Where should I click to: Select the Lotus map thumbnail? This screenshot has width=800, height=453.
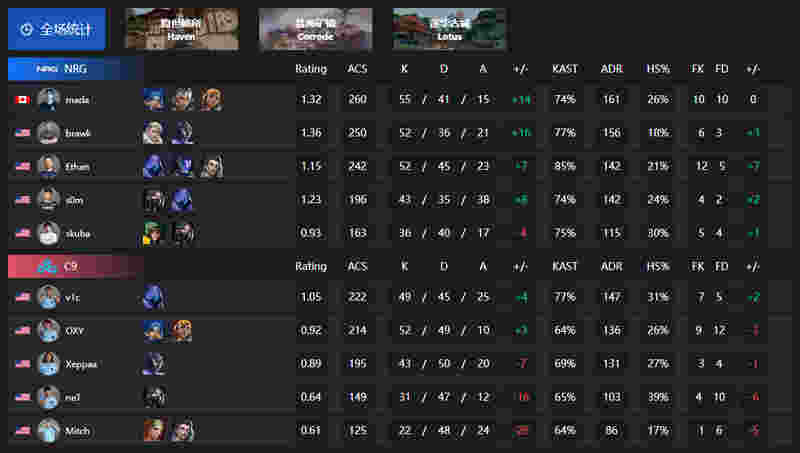pos(449,29)
